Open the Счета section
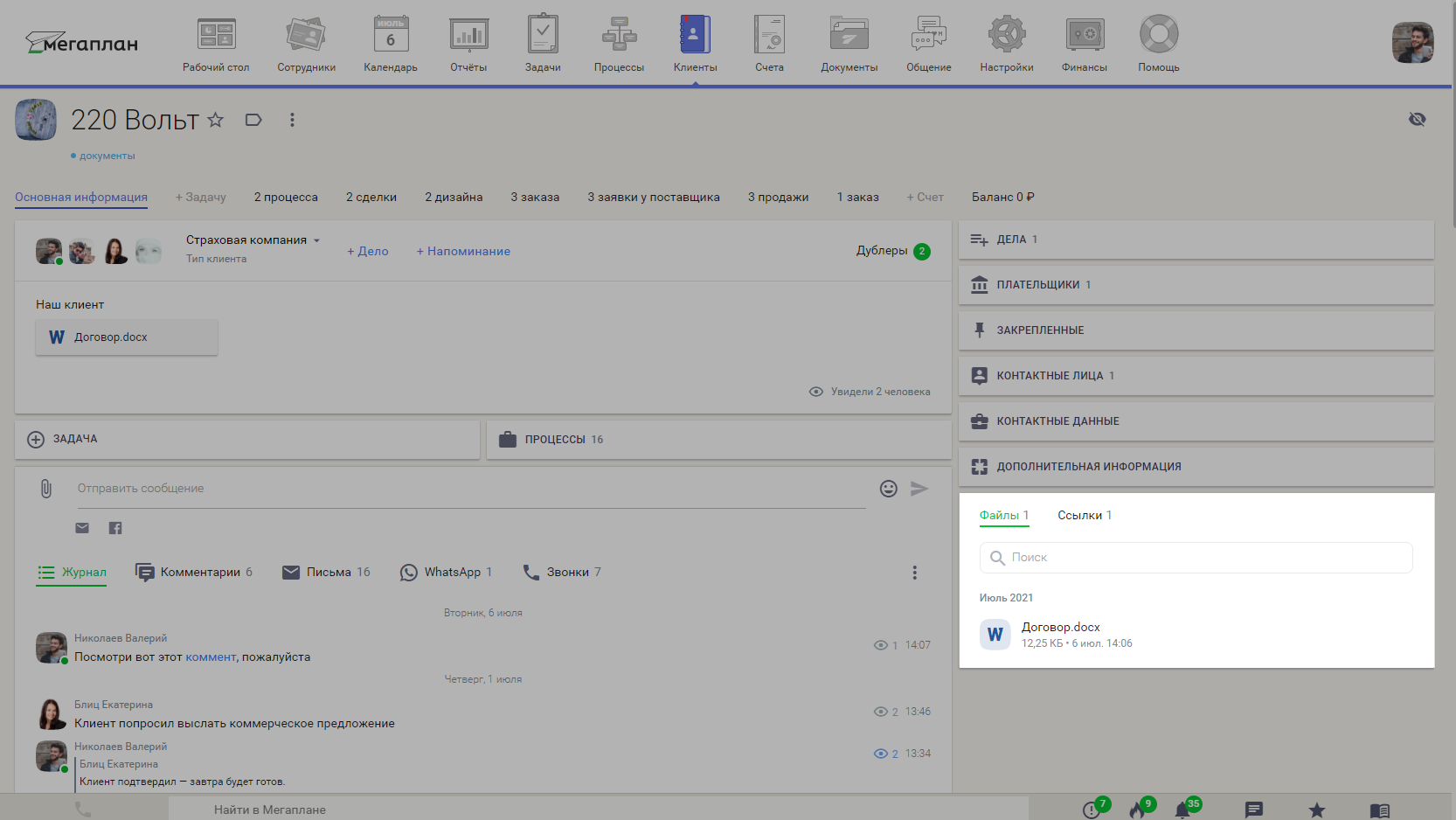The height and width of the screenshot is (820, 1456). [x=769, y=44]
